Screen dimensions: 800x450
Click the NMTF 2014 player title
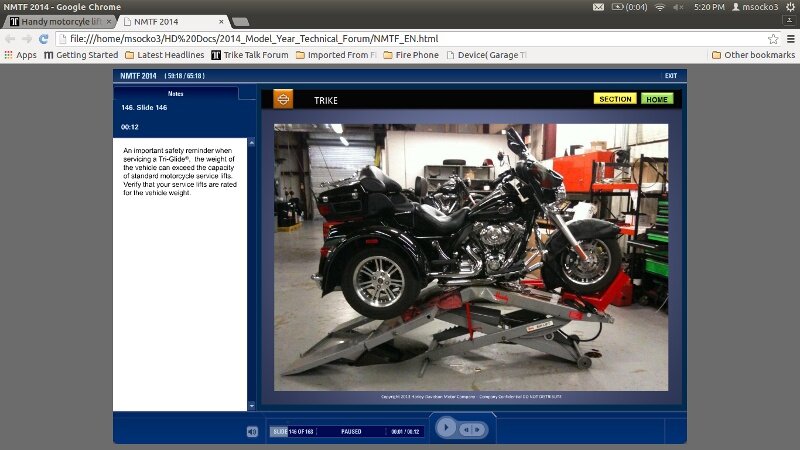(x=138, y=76)
